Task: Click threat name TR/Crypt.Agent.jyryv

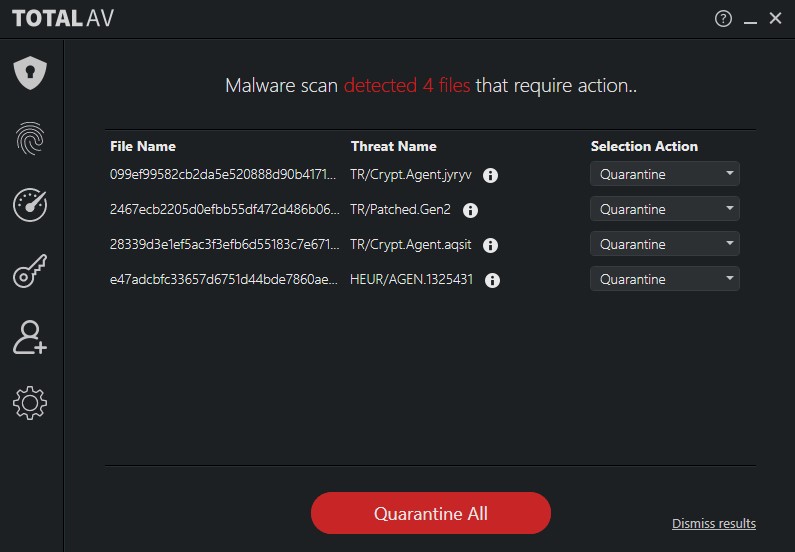Action: [411, 175]
